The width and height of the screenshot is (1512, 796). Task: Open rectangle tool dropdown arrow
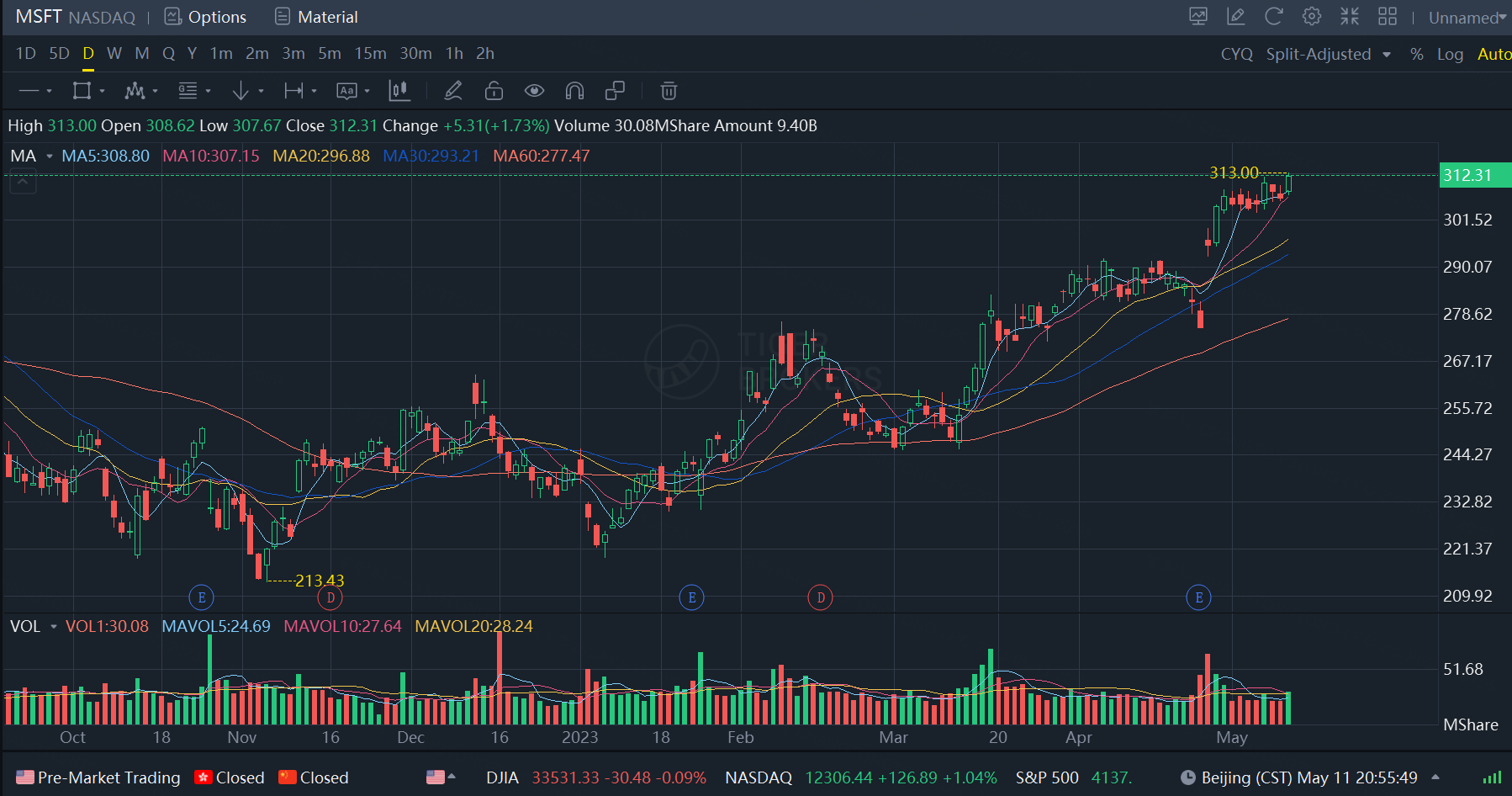coord(103,91)
